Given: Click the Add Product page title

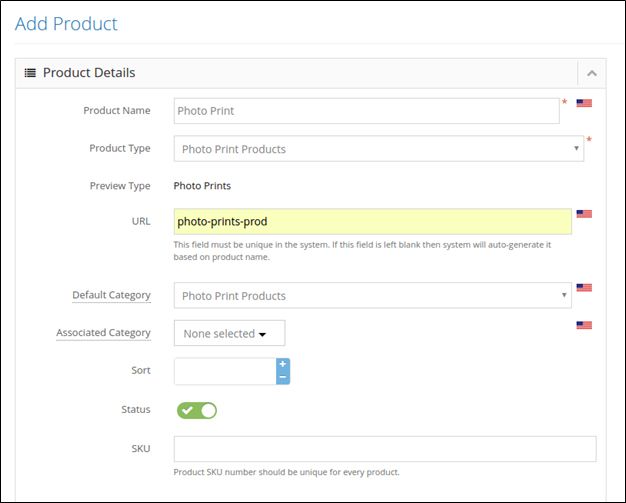Looking at the screenshot, I should (66, 24).
